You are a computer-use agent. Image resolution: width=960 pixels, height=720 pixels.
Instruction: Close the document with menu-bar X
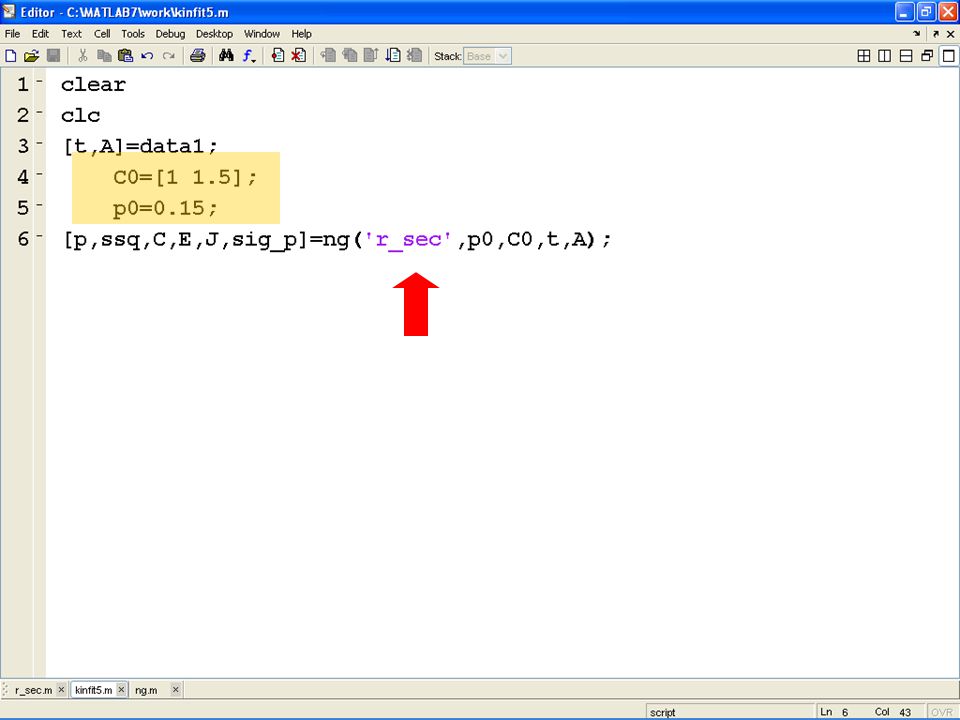pyautogui.click(x=950, y=34)
